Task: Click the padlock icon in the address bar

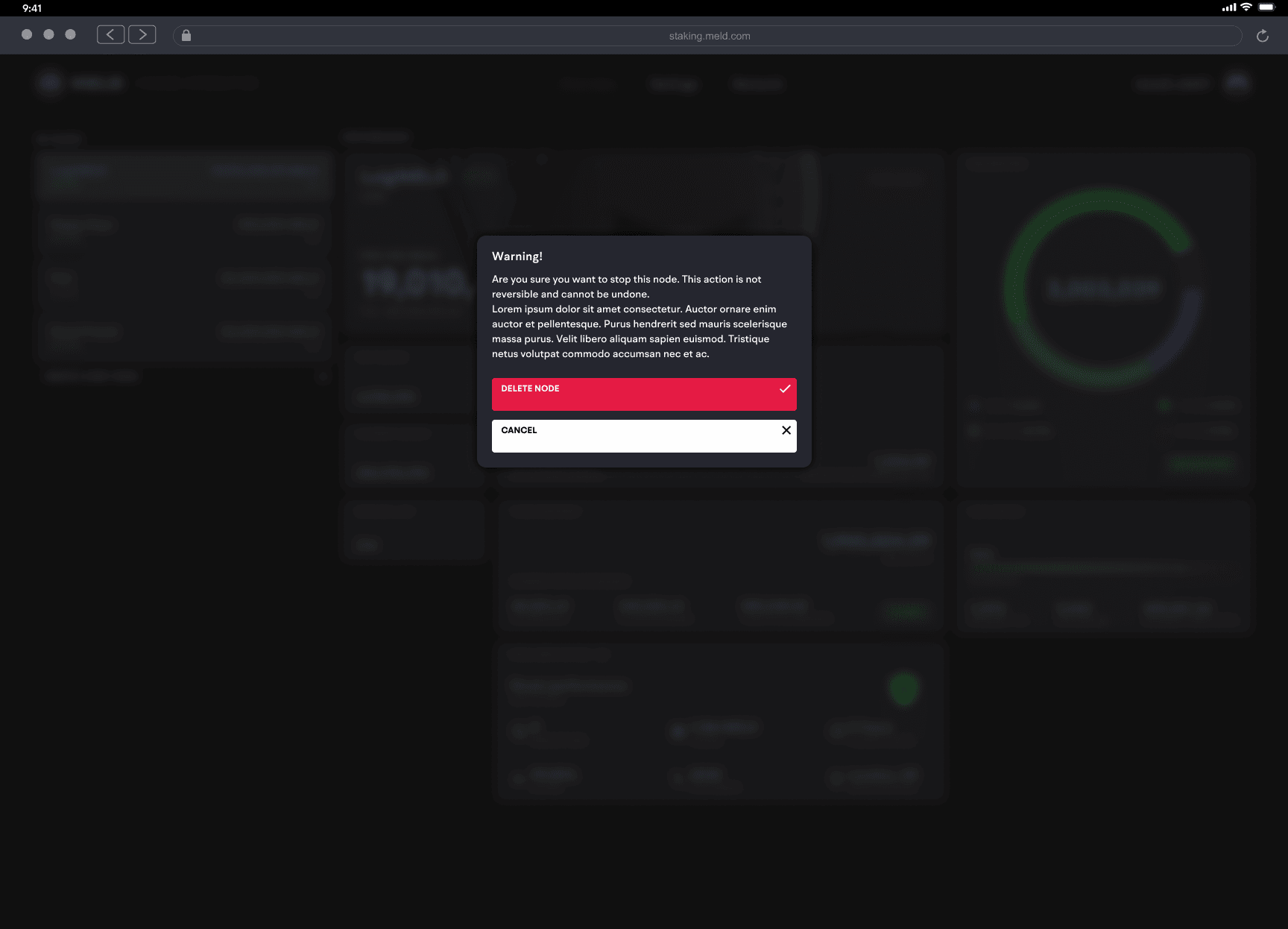Action: pos(186,35)
